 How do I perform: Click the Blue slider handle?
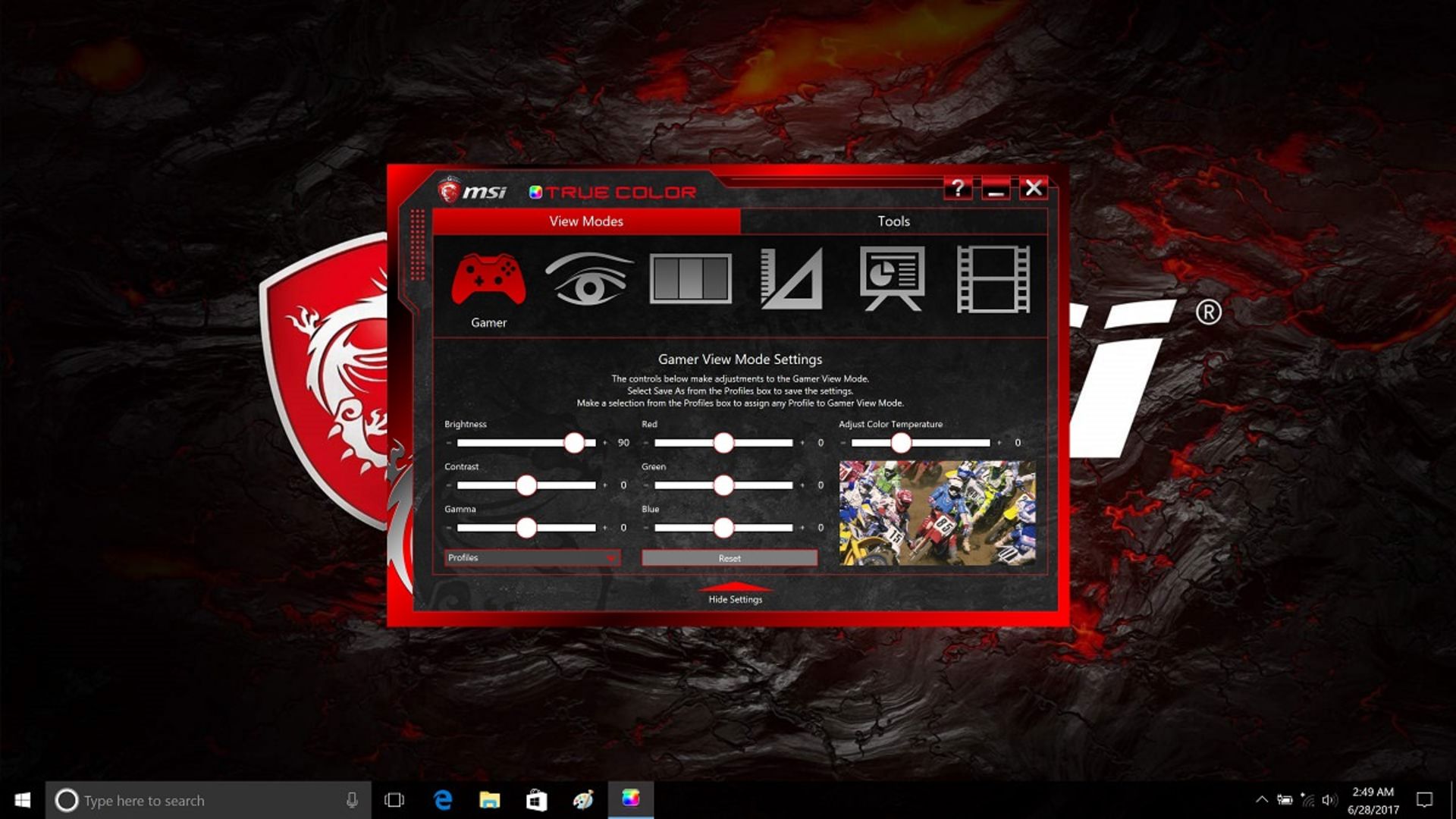coord(723,528)
